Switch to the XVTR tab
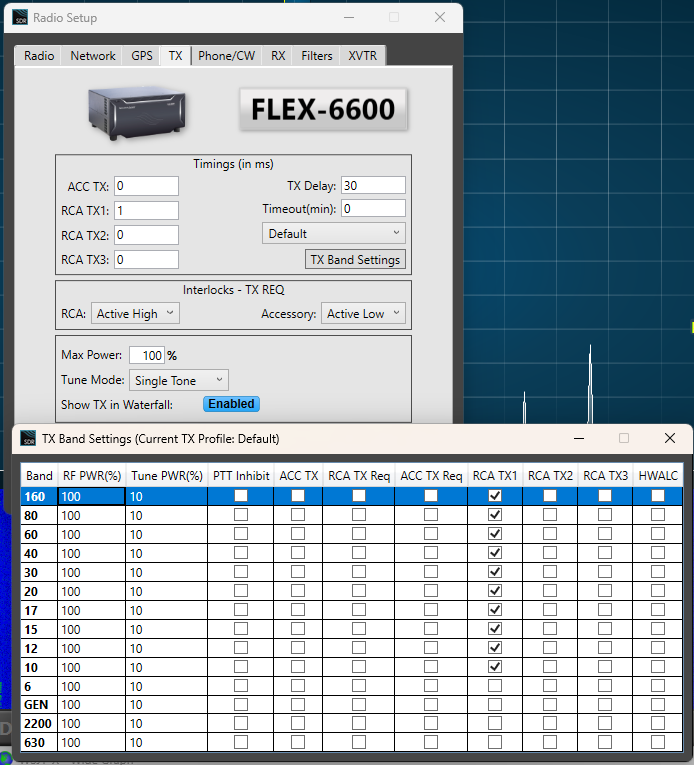 point(363,56)
